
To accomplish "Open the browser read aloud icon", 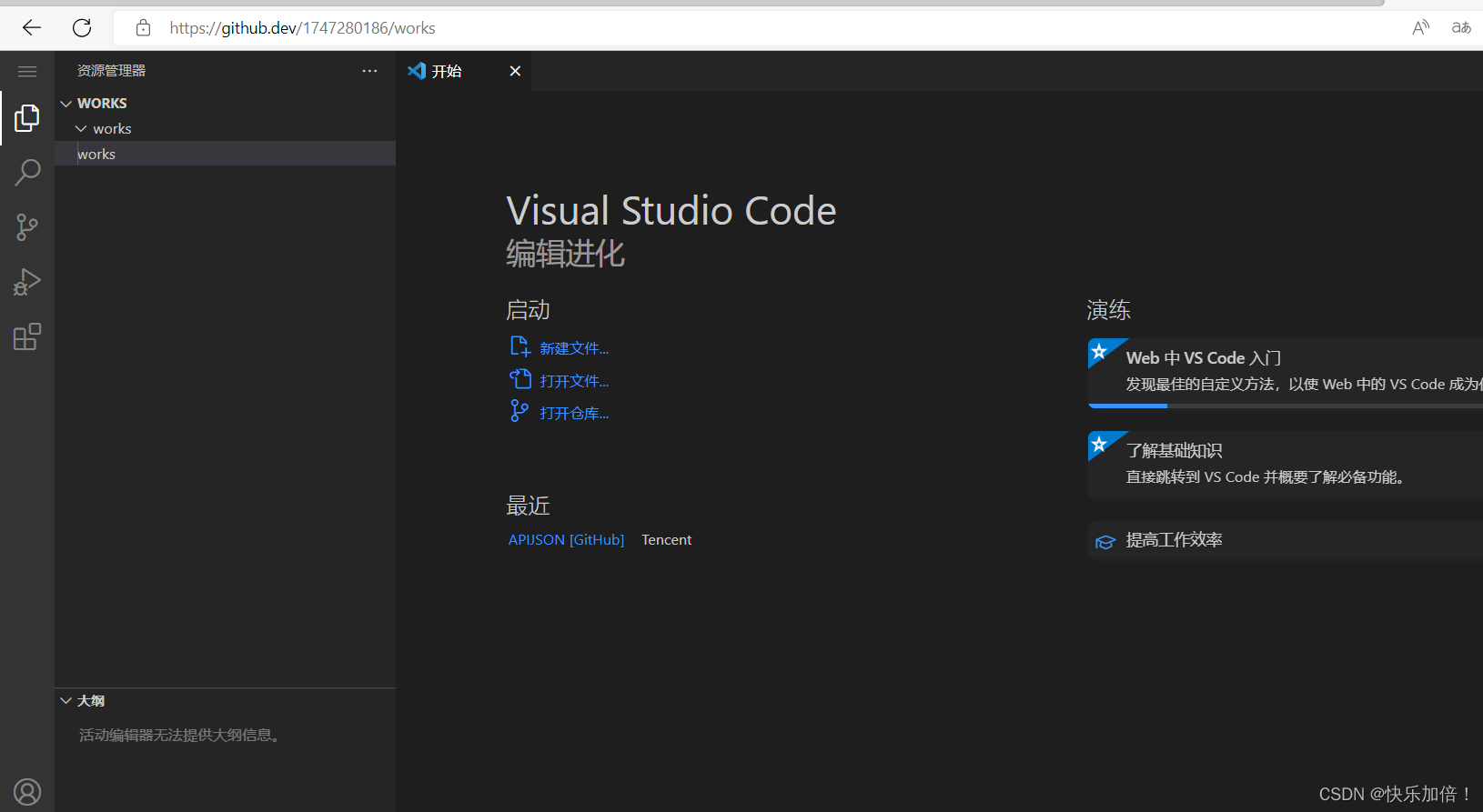I will 1420,27.
